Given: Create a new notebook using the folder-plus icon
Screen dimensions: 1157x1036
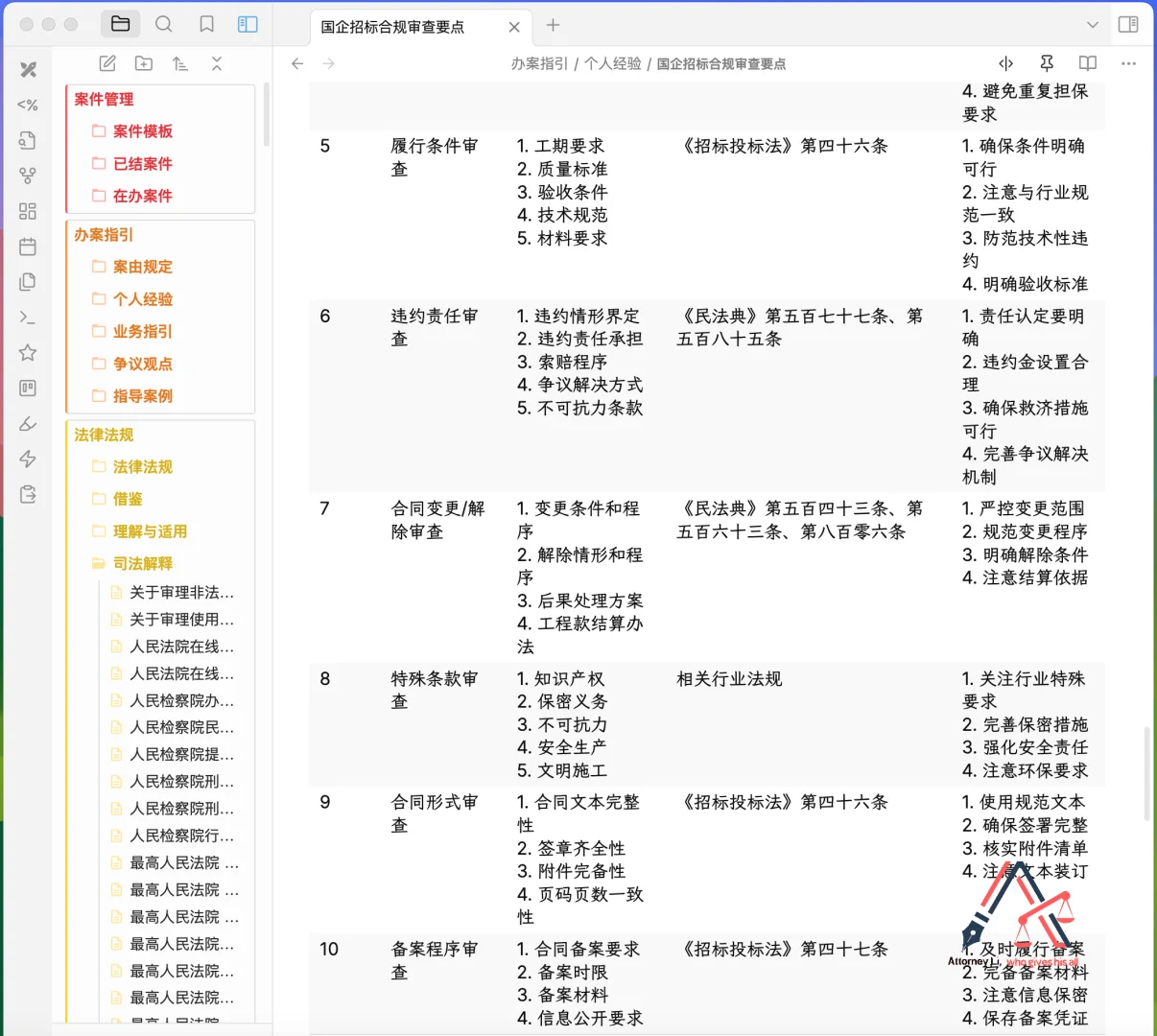Looking at the screenshot, I should pos(143,63).
